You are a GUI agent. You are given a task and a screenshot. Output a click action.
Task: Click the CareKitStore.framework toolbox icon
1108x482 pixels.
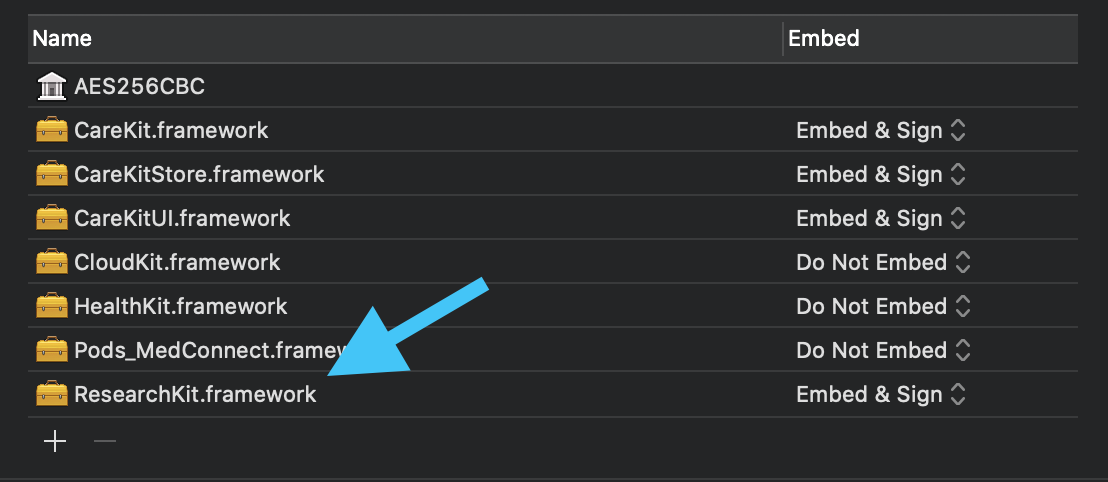[x=52, y=175]
